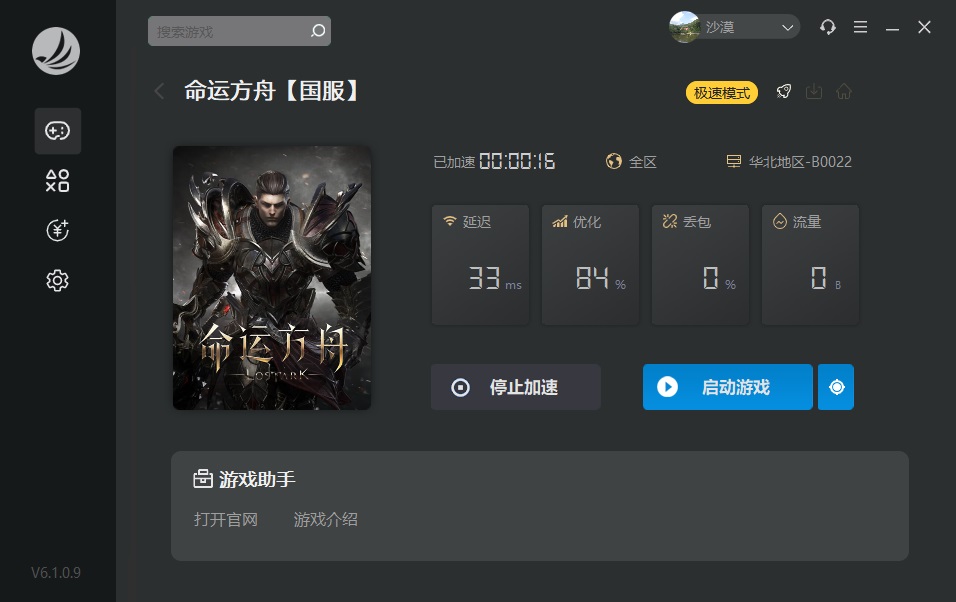Screen dimensions: 956x602
Task: Open the recharge yen sidebar icon
Action: [x=58, y=231]
